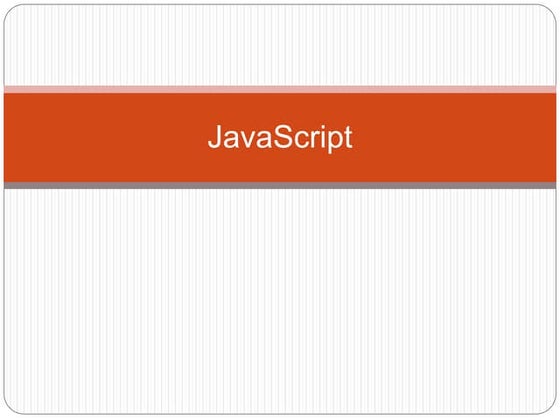The height and width of the screenshot is (420, 560).
Task: Click the gray stripe beneath the orange banner
Action: tap(280, 185)
